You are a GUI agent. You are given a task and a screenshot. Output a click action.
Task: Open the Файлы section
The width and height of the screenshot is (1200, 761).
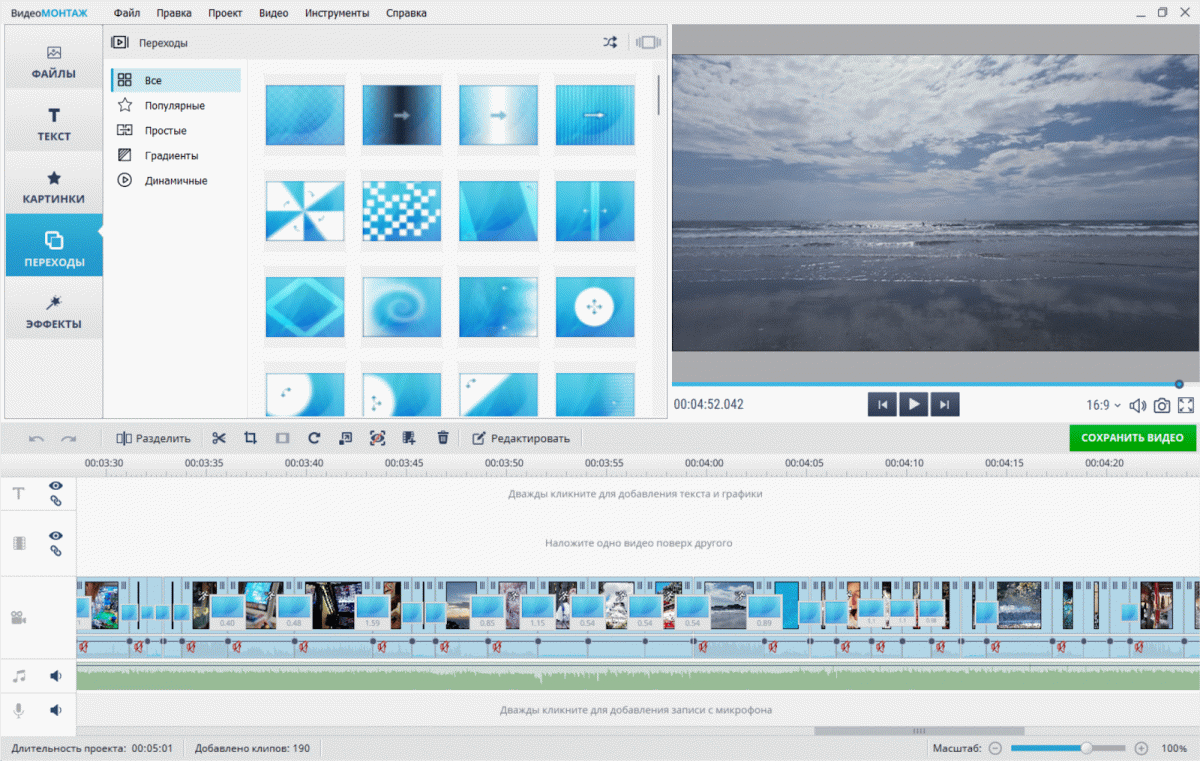(54, 61)
